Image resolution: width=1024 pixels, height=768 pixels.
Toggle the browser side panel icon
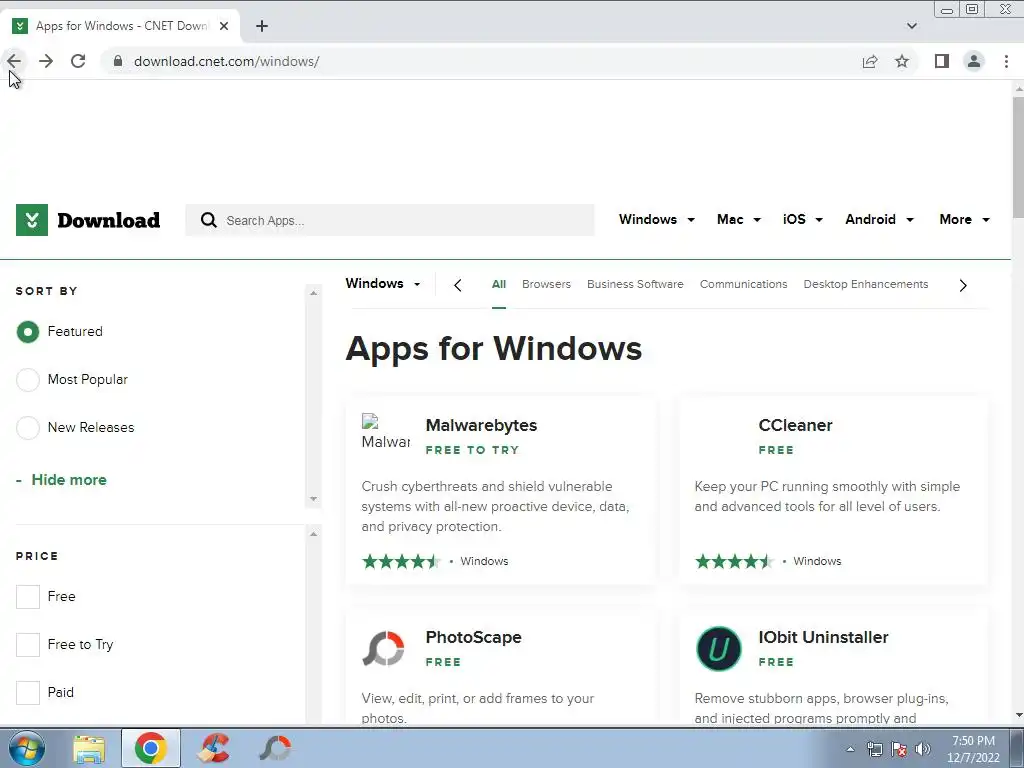(x=941, y=61)
